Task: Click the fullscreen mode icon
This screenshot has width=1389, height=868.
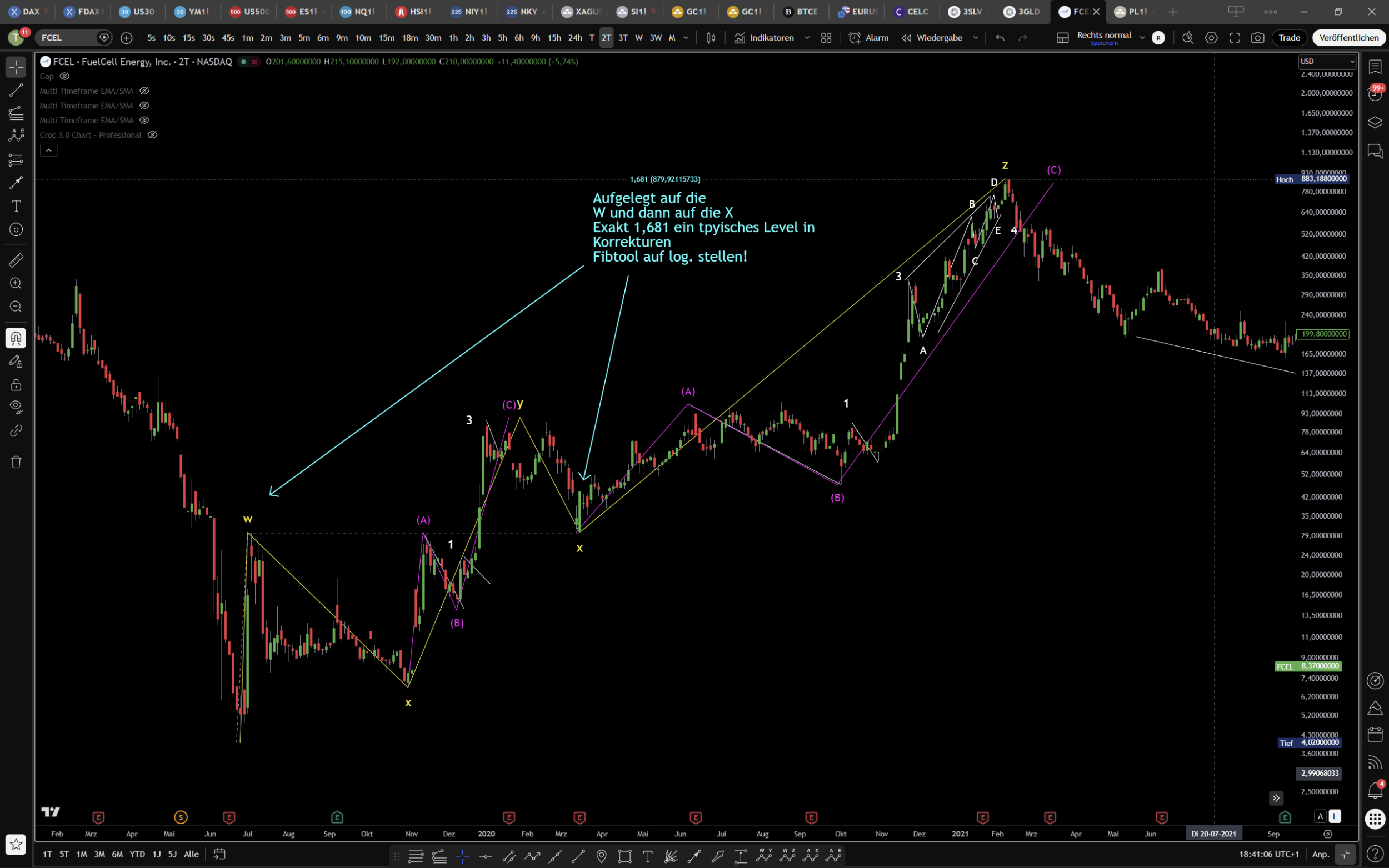Action: (x=1235, y=38)
